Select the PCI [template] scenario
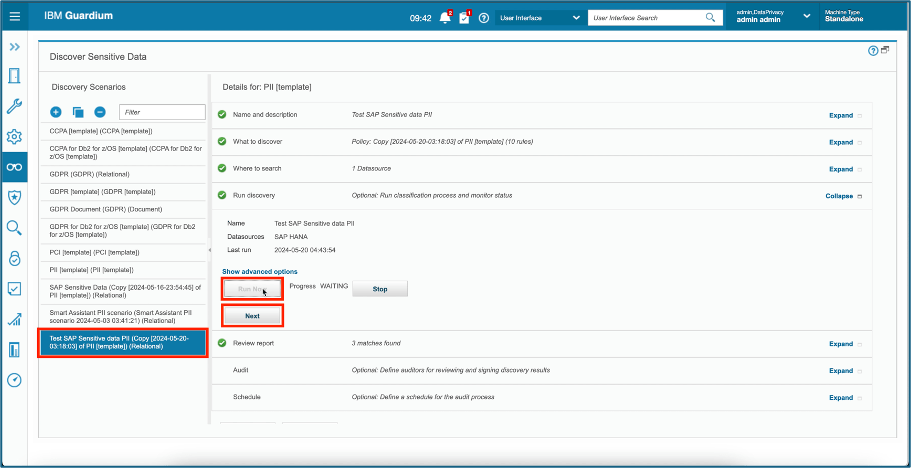Viewport: 912px width, 468px height. click(x=123, y=252)
